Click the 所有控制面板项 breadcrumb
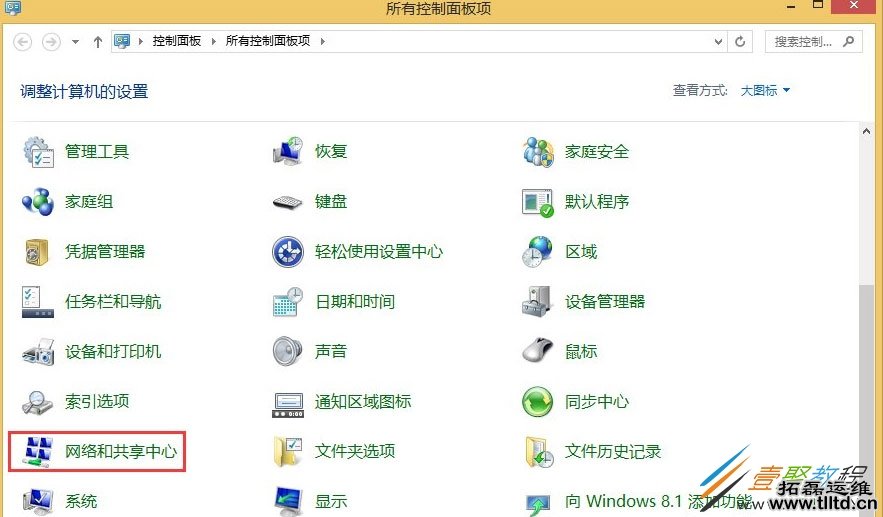 268,41
